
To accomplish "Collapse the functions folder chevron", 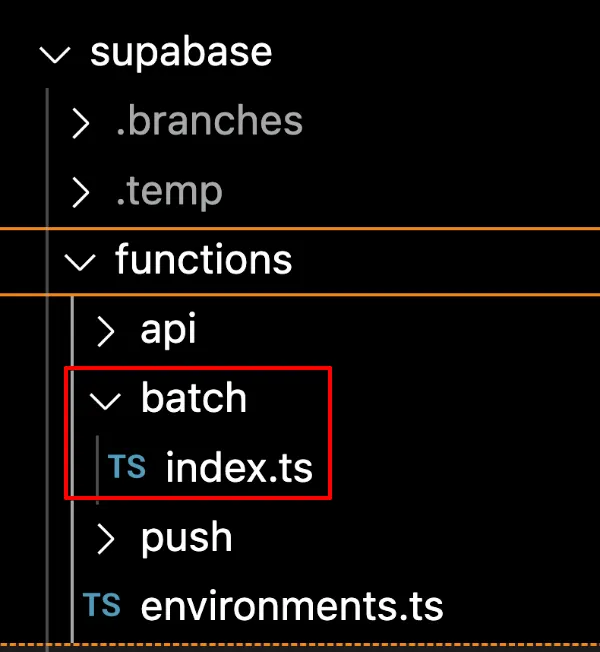I will coord(79,261).
